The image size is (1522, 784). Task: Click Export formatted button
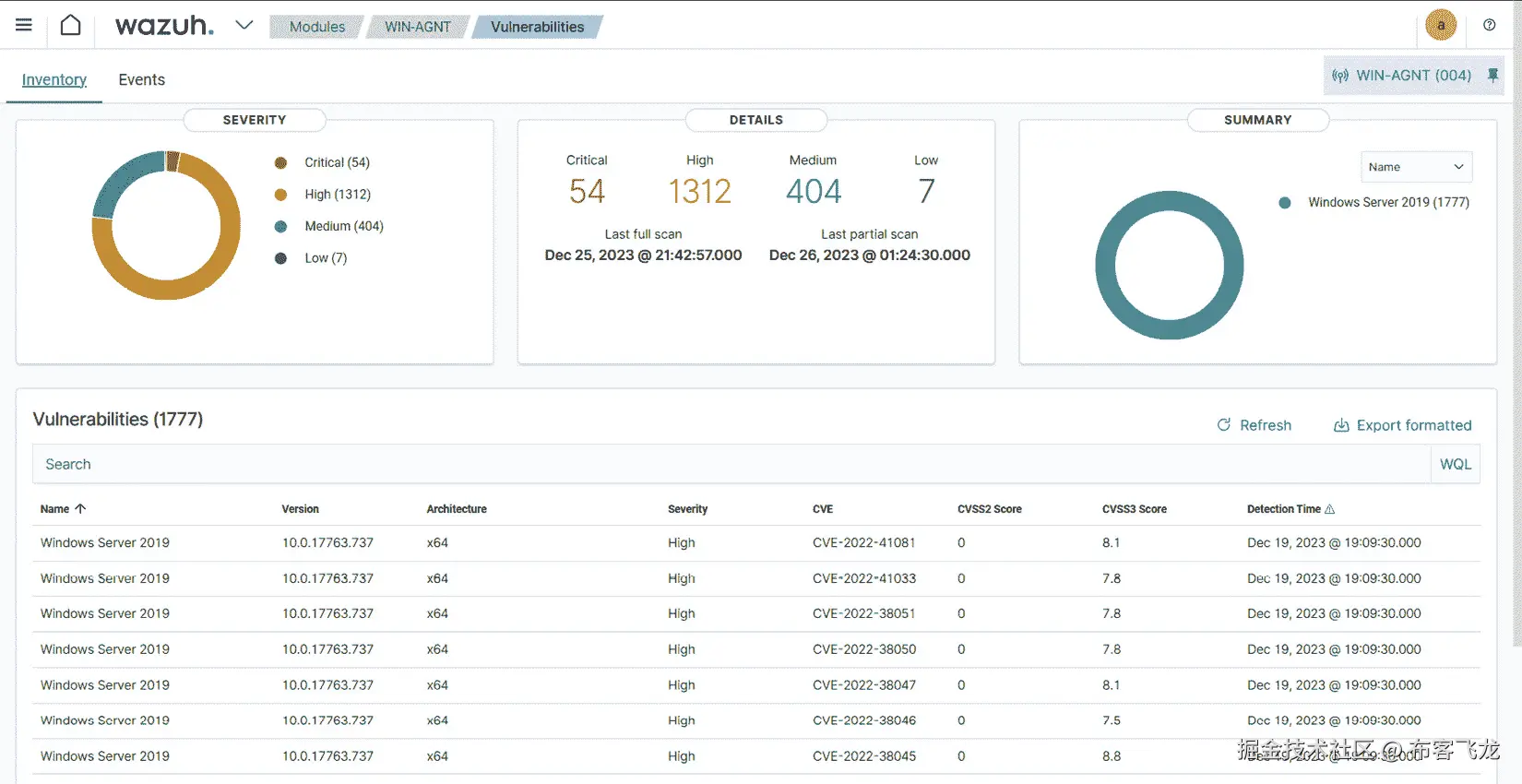click(x=1402, y=425)
